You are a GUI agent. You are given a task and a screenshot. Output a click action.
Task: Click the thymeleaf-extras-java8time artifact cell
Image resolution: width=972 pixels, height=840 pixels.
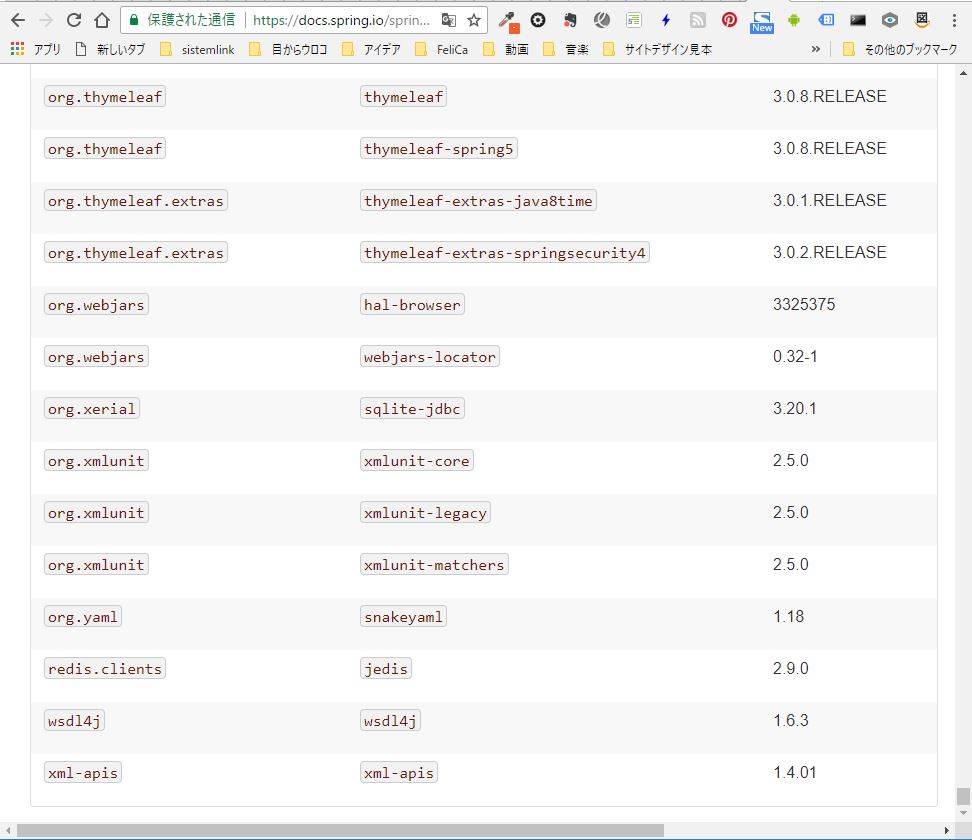pyautogui.click(x=478, y=201)
